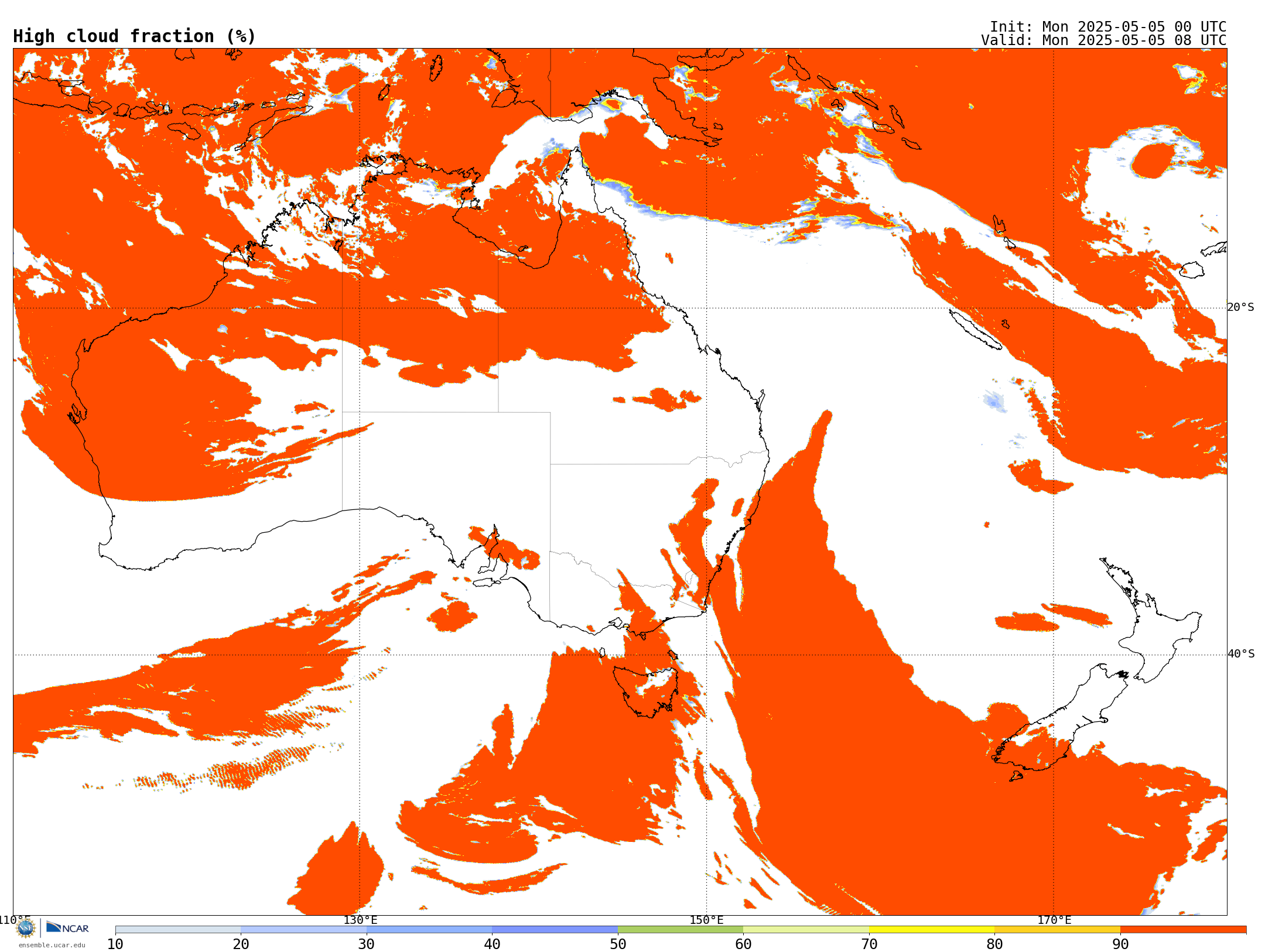
Task: Click the colorbar label 30
Action: pos(367,944)
